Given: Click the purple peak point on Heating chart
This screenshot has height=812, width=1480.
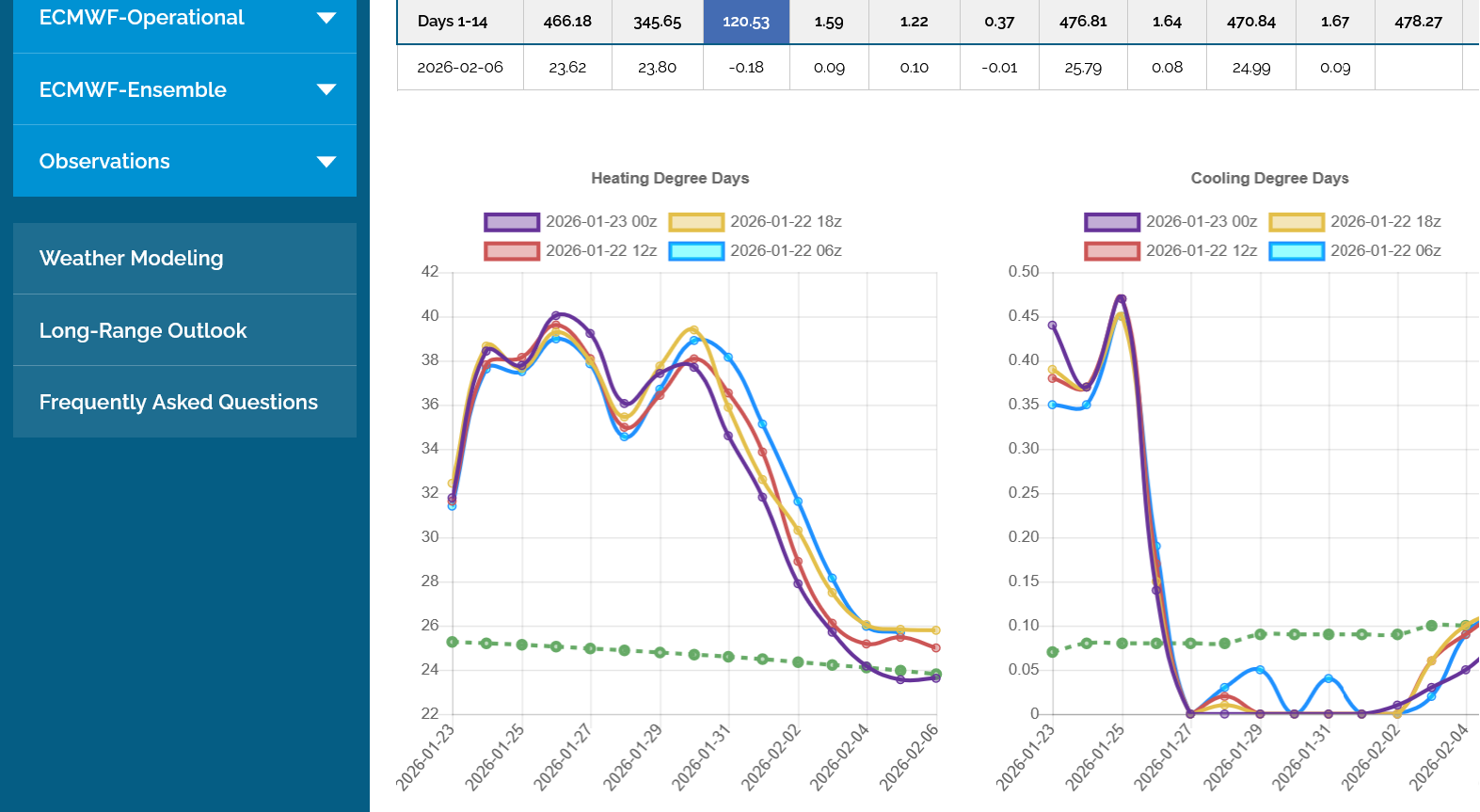Looking at the screenshot, I should pos(556,315).
